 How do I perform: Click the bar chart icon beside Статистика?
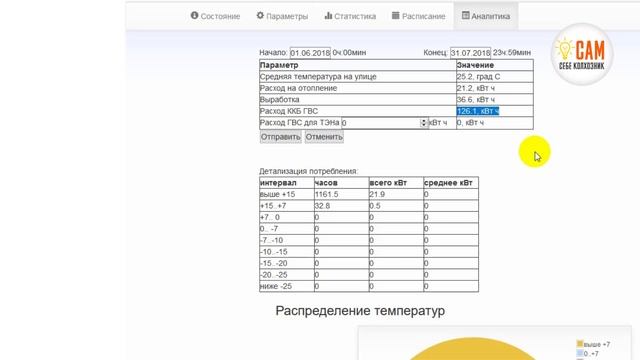328,16
